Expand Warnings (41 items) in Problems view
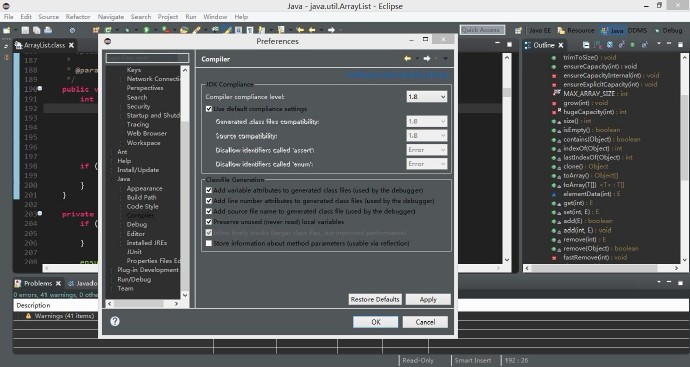This screenshot has width=690, height=367. [x=18, y=316]
